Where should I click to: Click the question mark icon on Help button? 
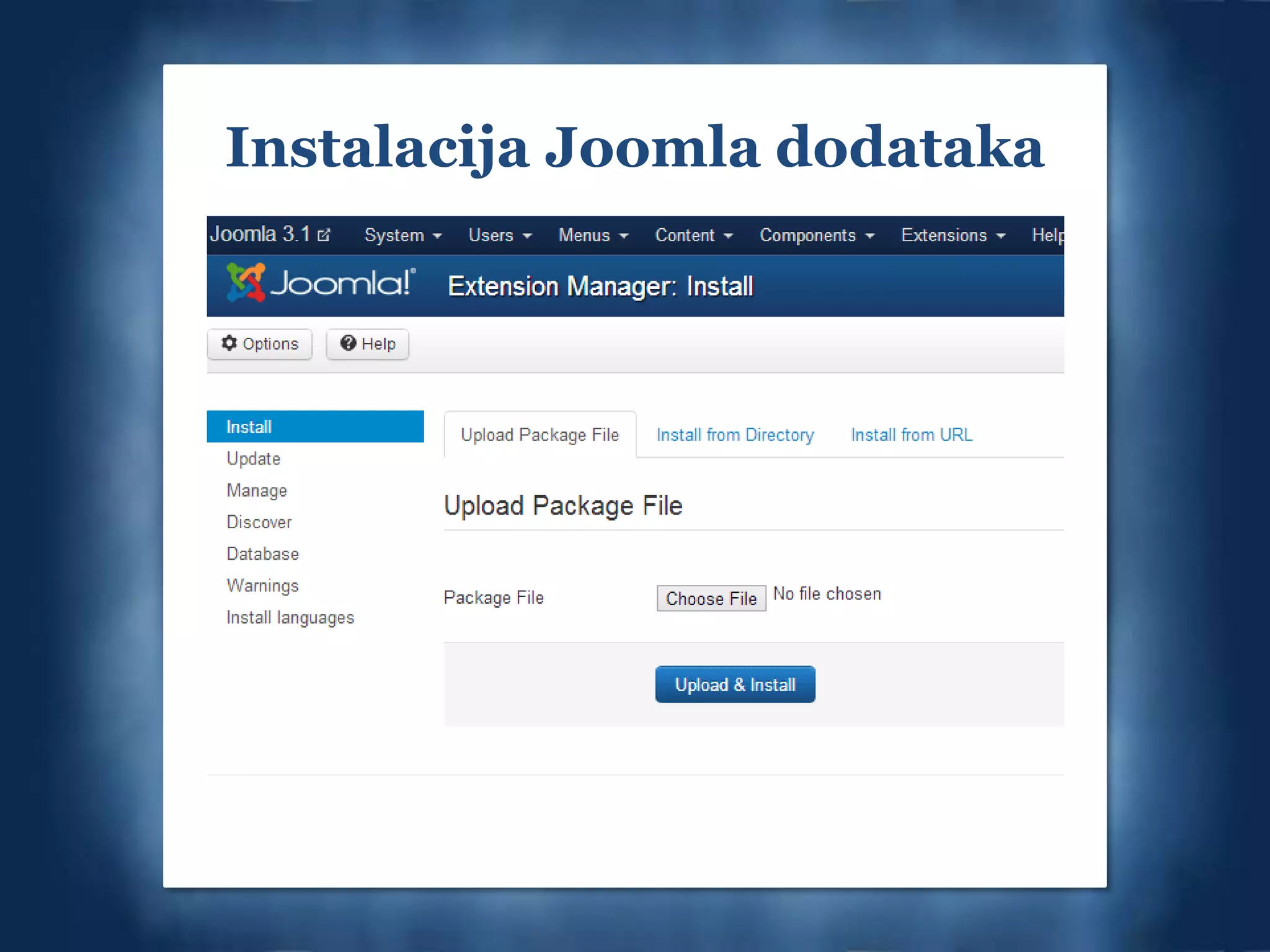click(x=349, y=343)
